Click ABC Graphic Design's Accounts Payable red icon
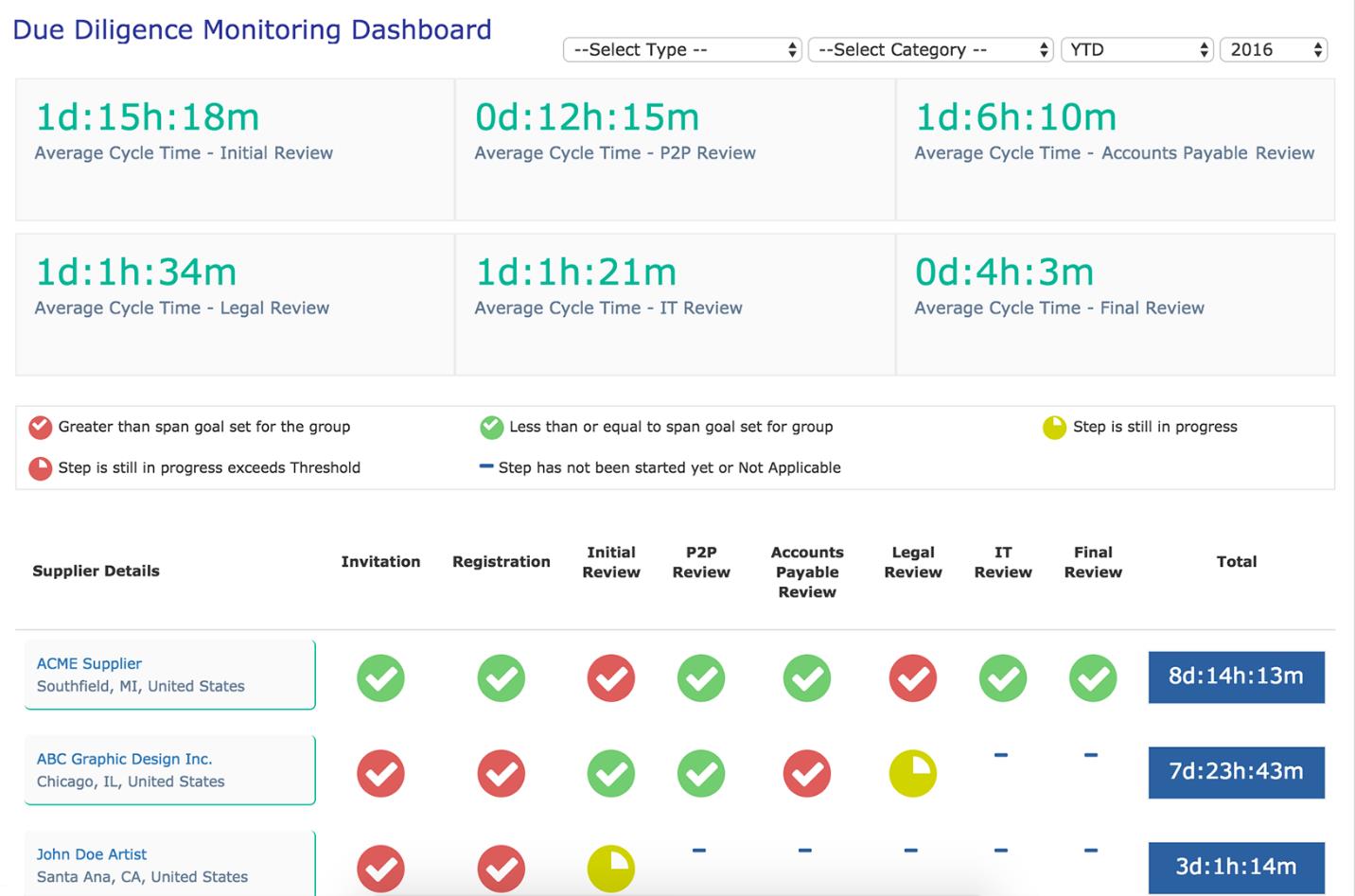Image resolution: width=1355 pixels, height=896 pixels. [807, 774]
